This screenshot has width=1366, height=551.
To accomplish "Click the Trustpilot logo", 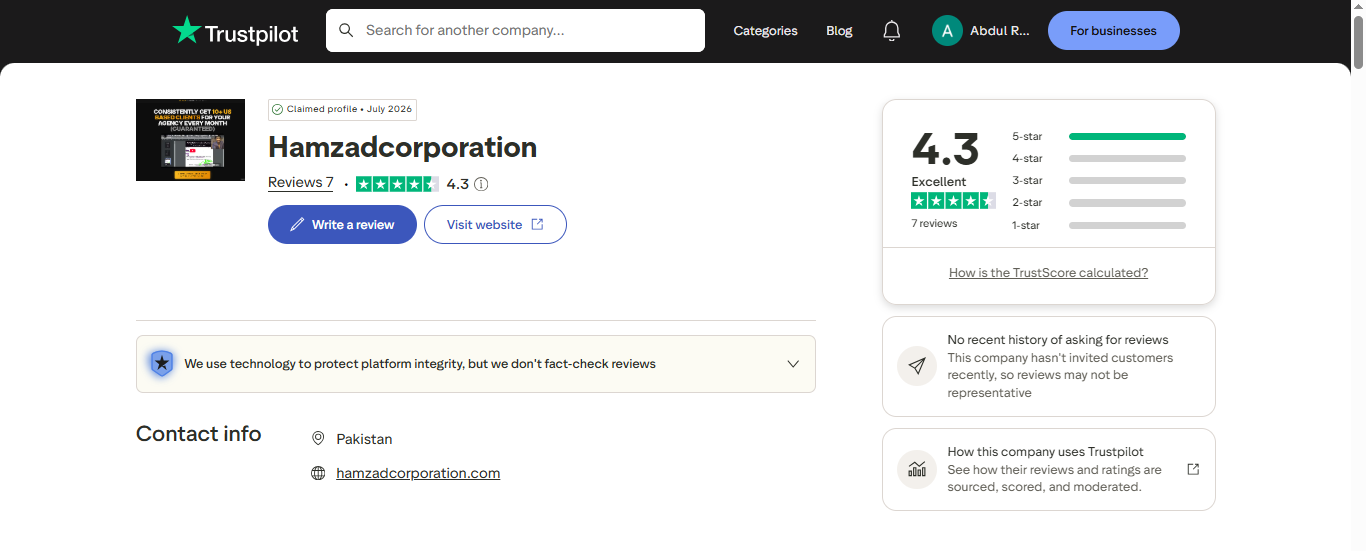I will 235,31.
